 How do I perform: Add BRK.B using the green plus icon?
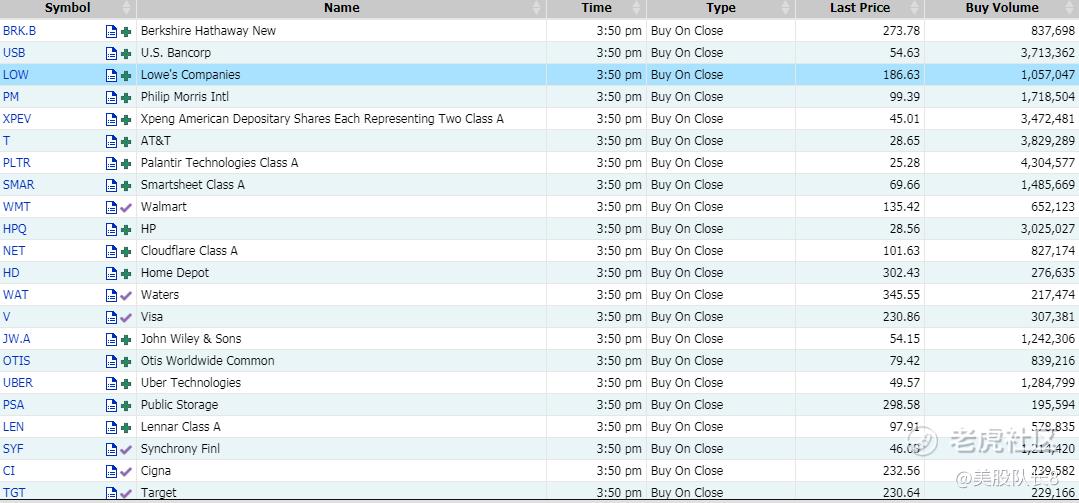click(x=126, y=32)
